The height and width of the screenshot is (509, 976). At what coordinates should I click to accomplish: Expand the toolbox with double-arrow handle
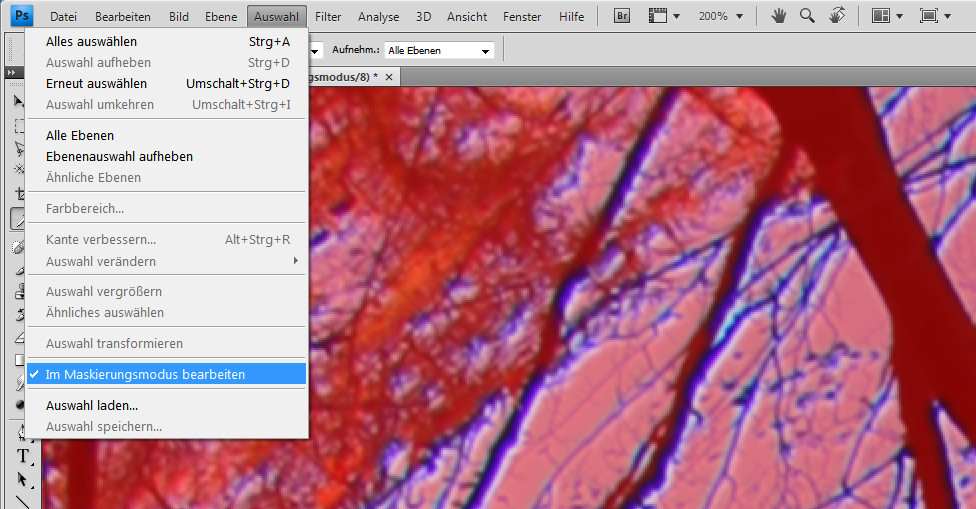[13, 72]
